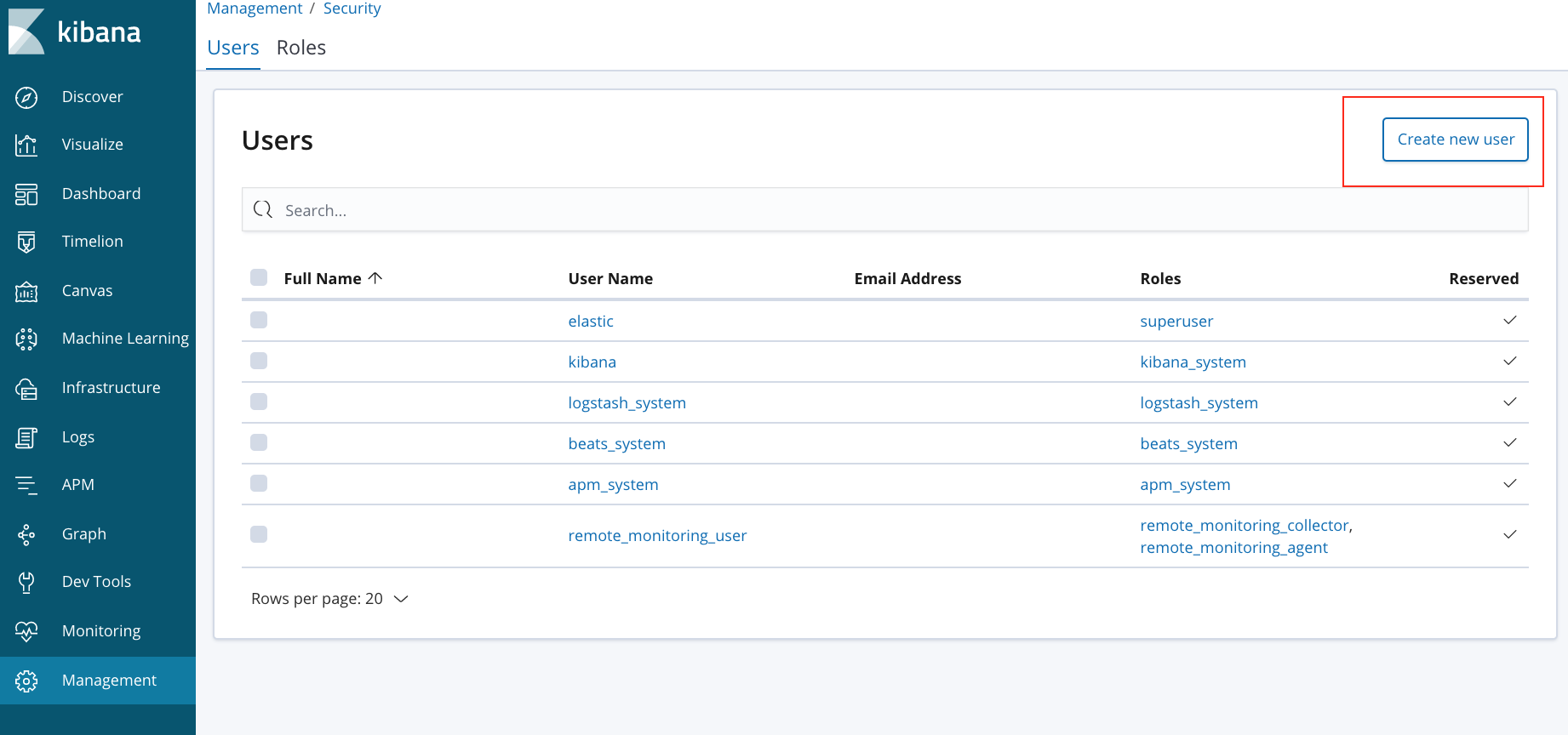This screenshot has width=1568, height=735.
Task: Open the kibana_system role link
Action: point(1193,362)
